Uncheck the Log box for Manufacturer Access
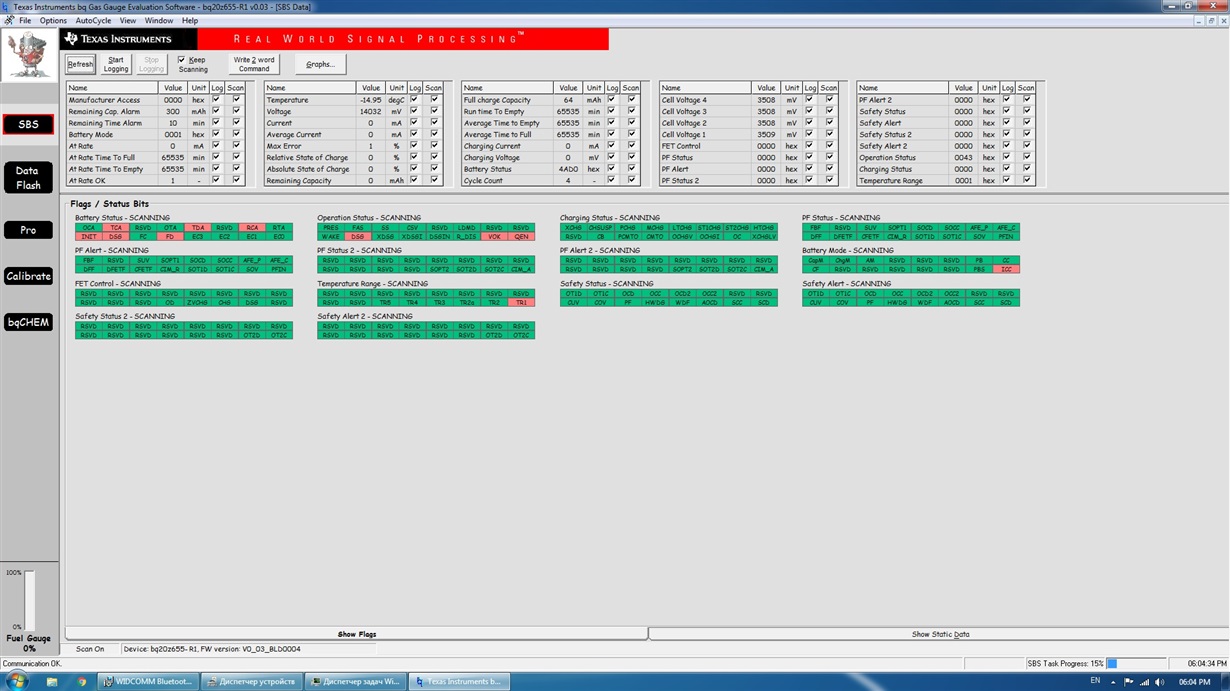The height and width of the screenshot is (691, 1230). coord(216,100)
